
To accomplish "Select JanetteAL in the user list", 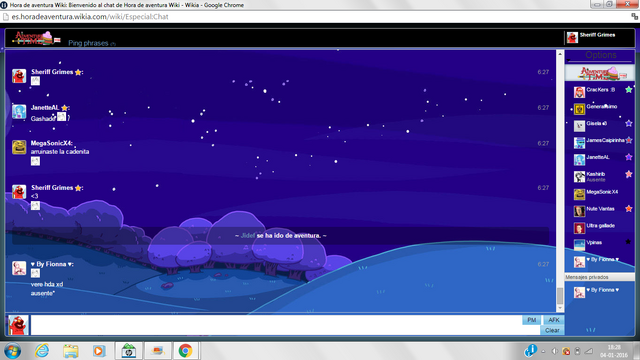I will click(598, 157).
